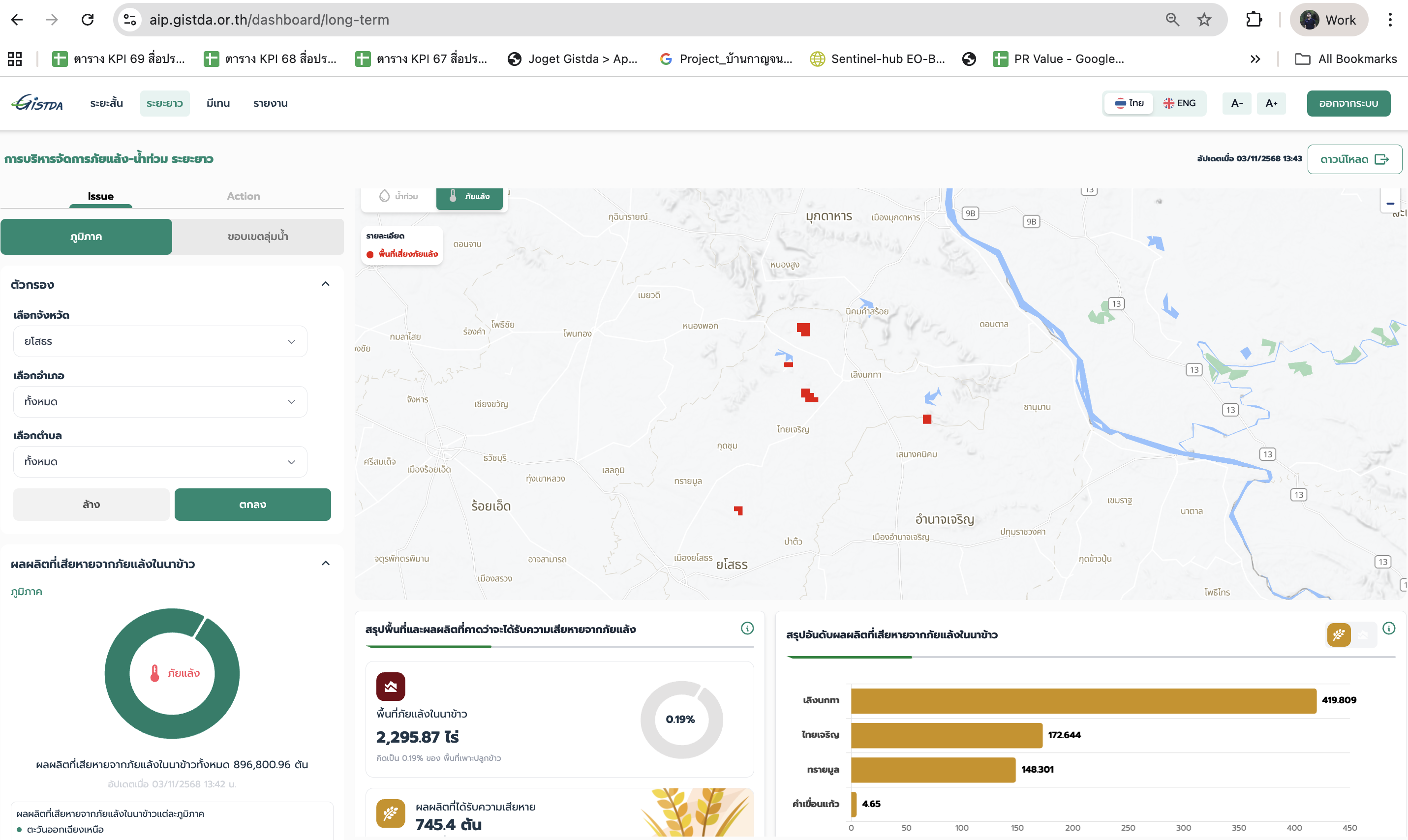Image resolution: width=1408 pixels, height=840 pixels.
Task: Switch map layer to น้ำท่วม
Action: pos(398,196)
